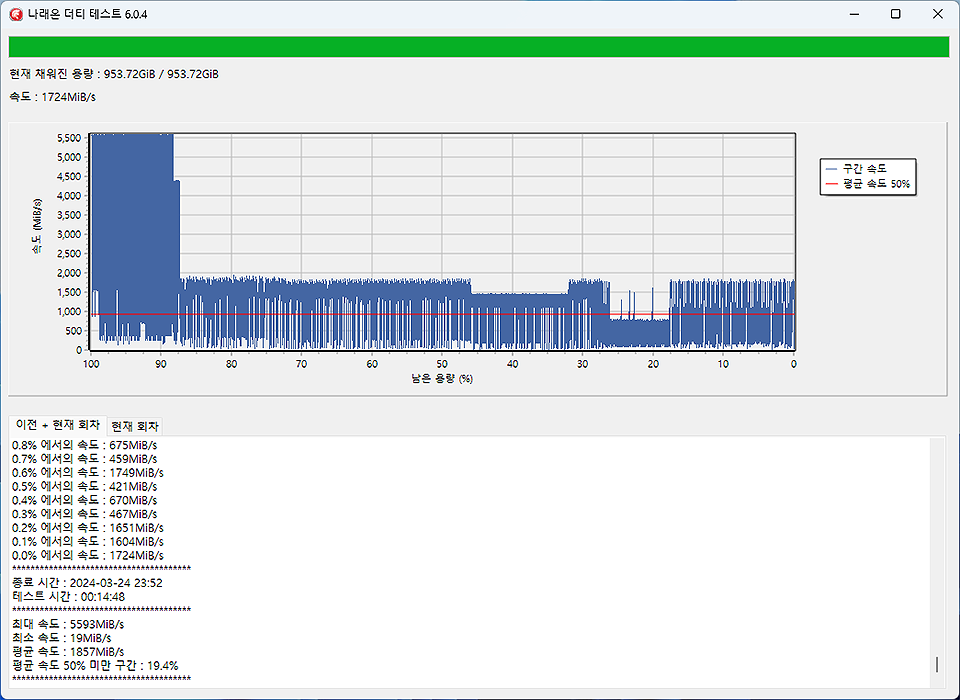The image size is (960, 700).
Task: Select the 이전 + 현재 회차 tab
Action: 57,425
